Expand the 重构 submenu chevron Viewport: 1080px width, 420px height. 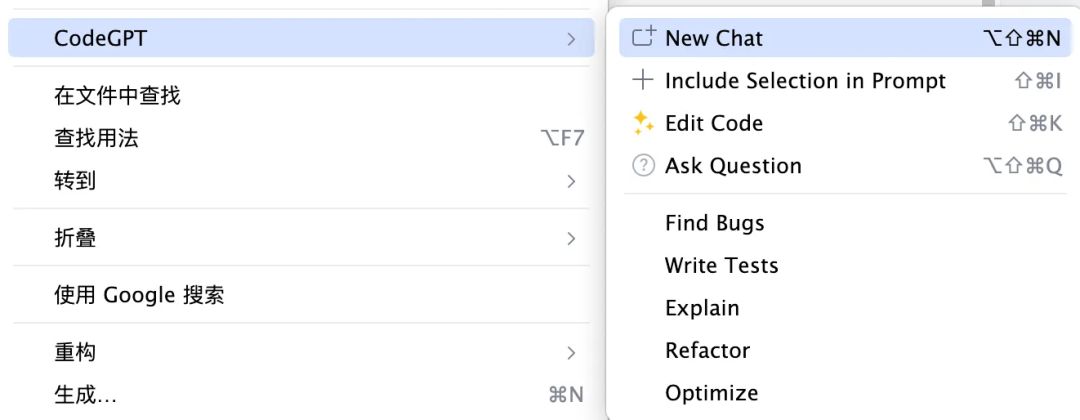point(571,353)
